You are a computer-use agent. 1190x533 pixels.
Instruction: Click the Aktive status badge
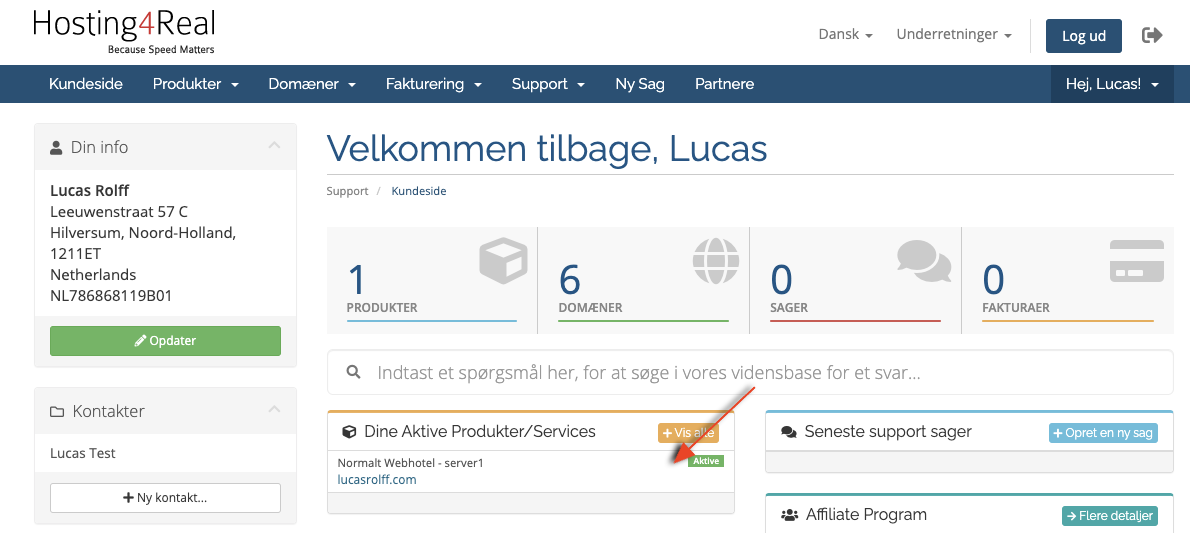[x=706, y=461]
